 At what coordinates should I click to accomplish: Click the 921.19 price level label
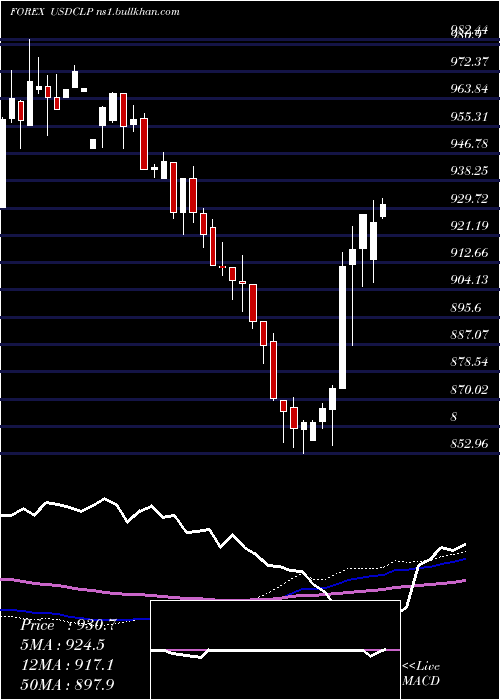469,226
